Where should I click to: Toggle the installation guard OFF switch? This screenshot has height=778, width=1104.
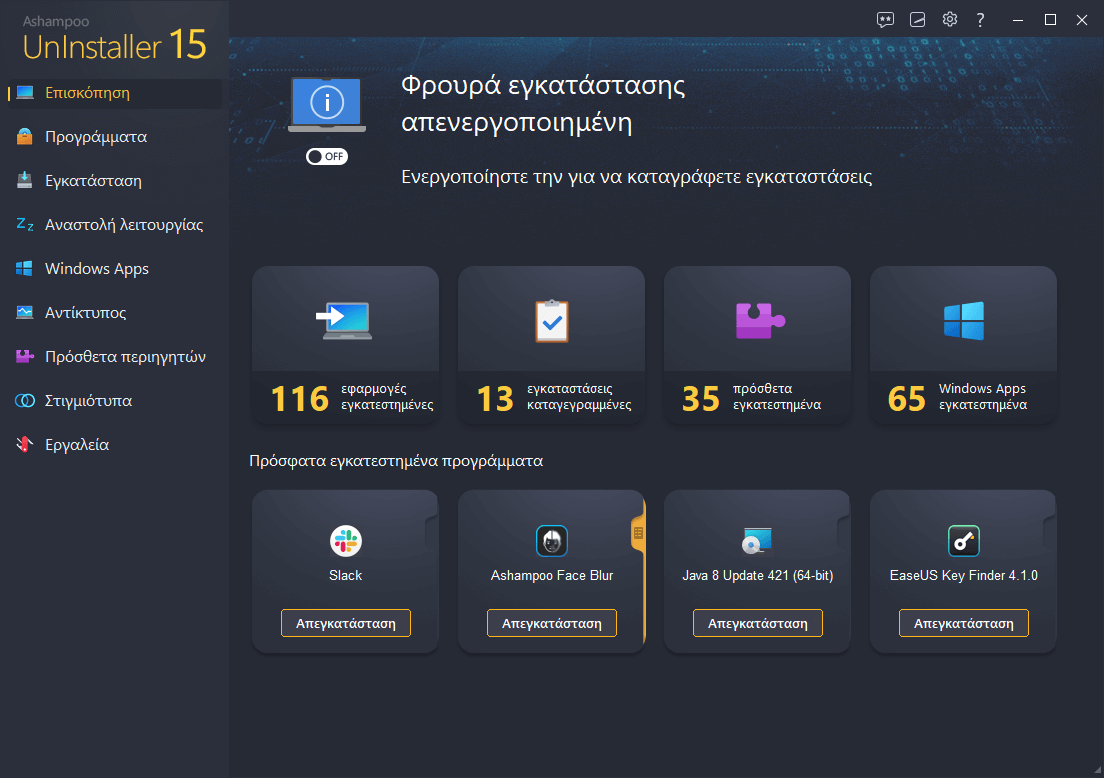click(327, 156)
